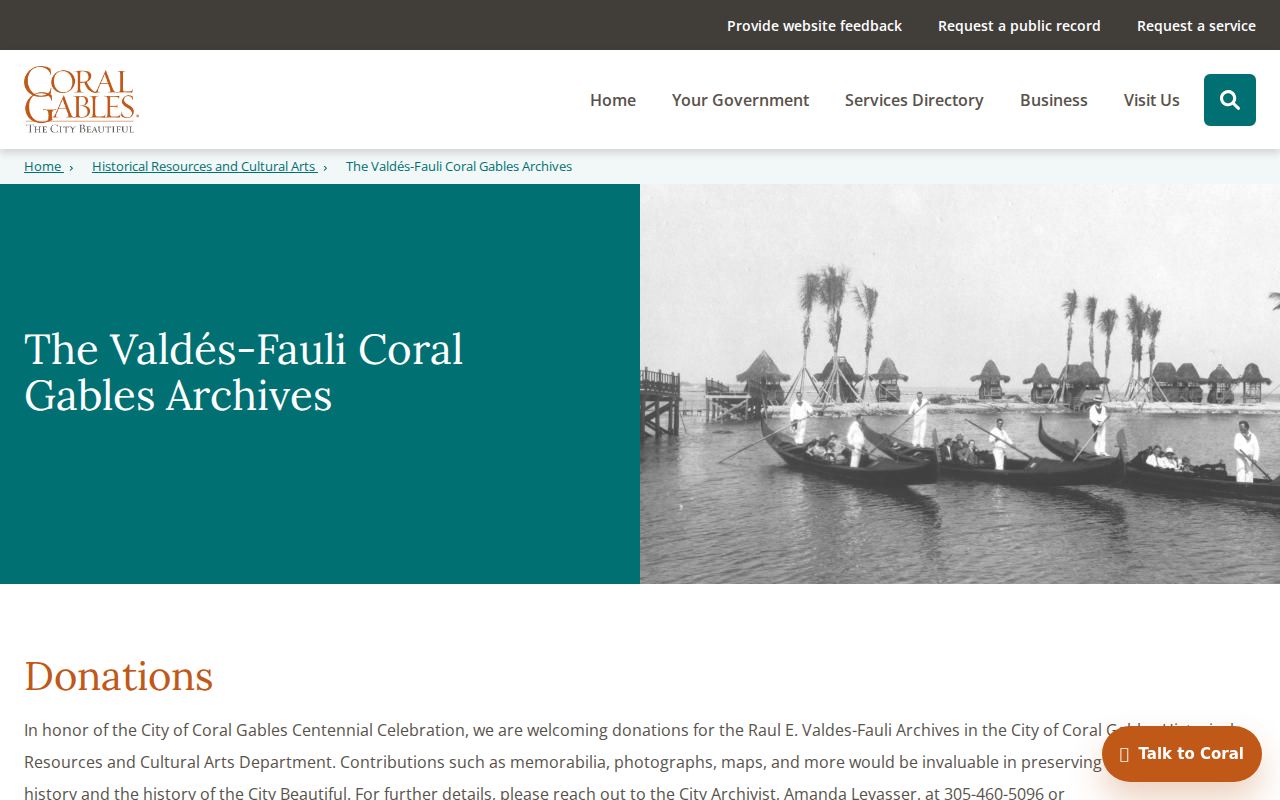Click the Coral Gables city logo
This screenshot has width=1280, height=800.
tap(81, 100)
